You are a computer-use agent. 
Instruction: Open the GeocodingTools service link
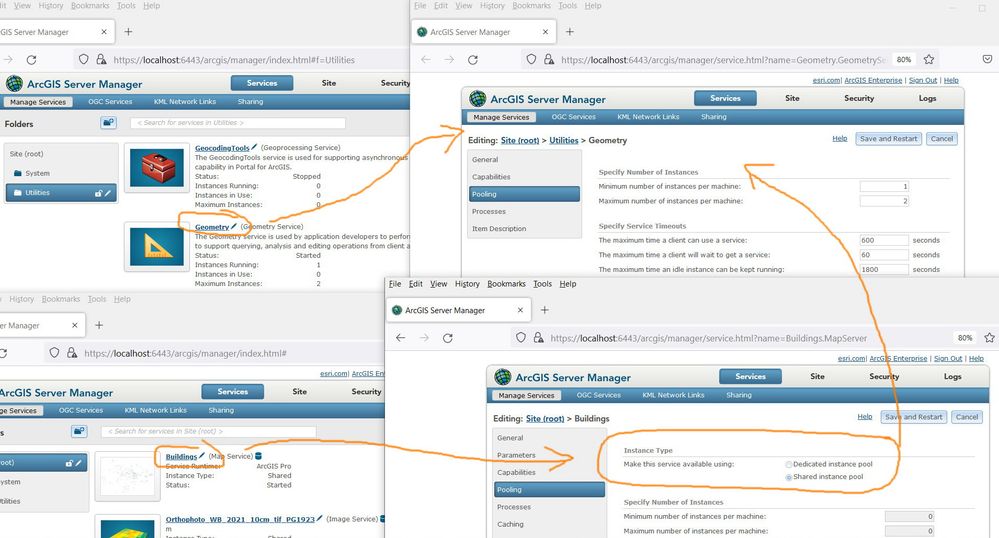(x=222, y=148)
